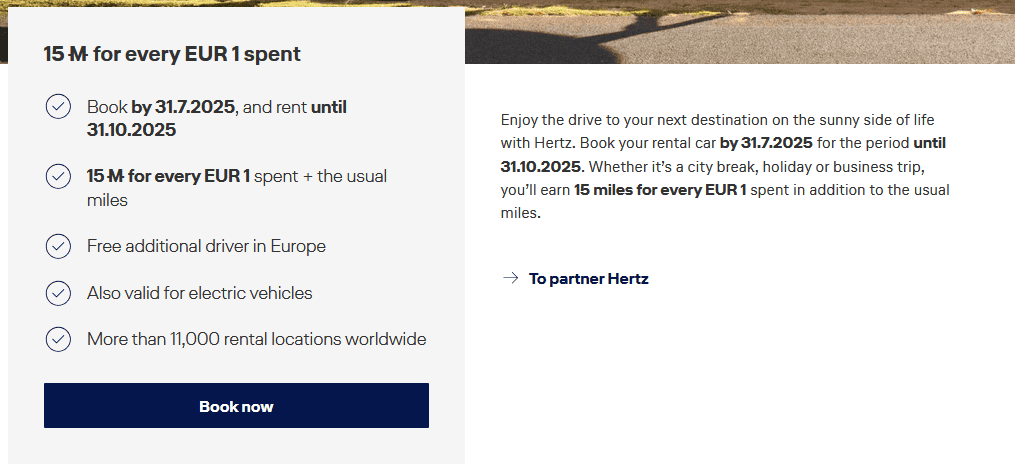The image size is (1015, 467).
Task: Click checkmark beside 11,000 rental locations
Action: point(58,339)
